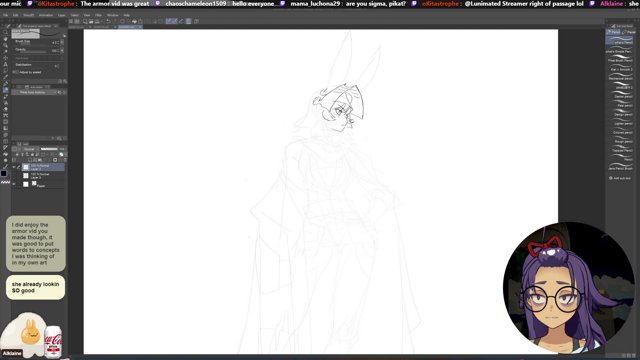Expand the Brush Size options stepper
The width and height of the screenshot is (640, 360).
click(62, 42)
